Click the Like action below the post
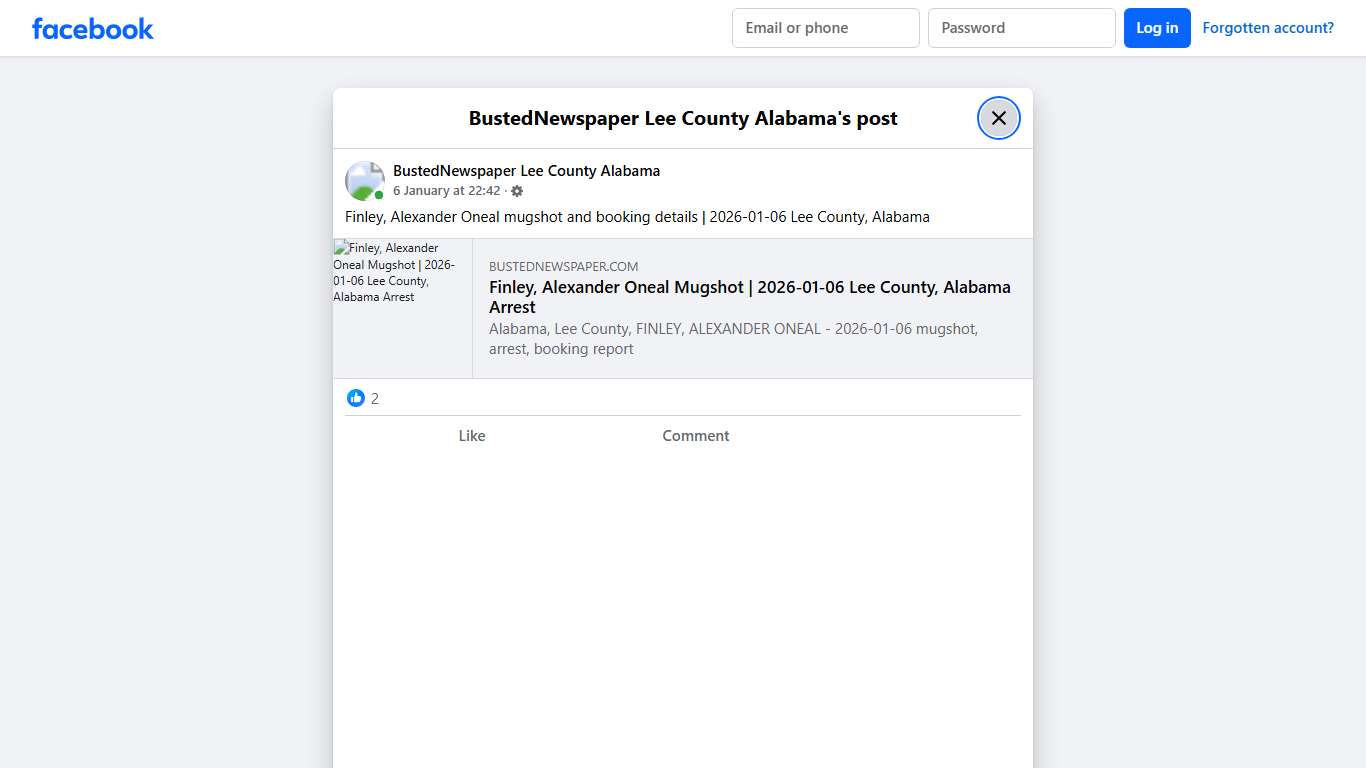 click(x=471, y=435)
